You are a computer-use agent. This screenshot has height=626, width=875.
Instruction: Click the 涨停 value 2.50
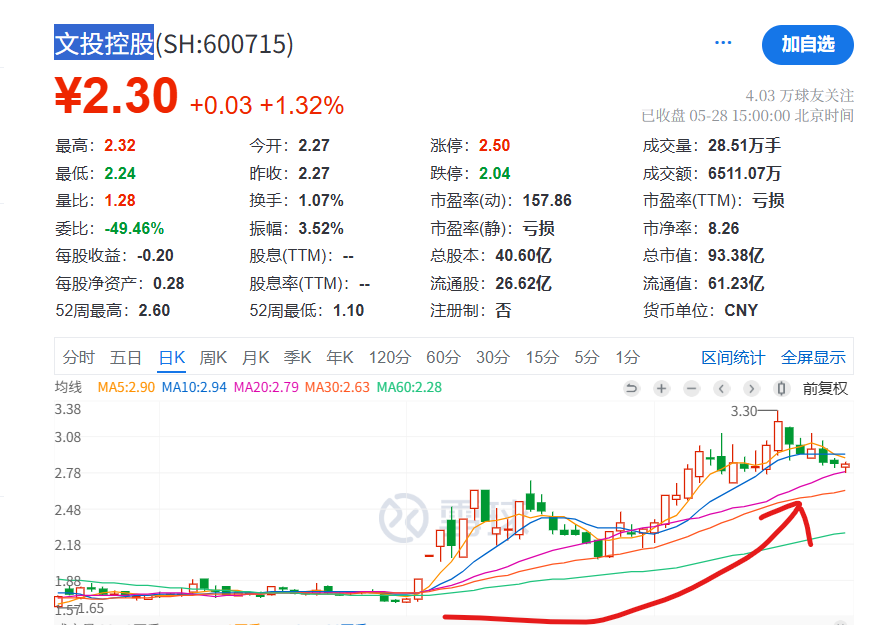coord(494,146)
